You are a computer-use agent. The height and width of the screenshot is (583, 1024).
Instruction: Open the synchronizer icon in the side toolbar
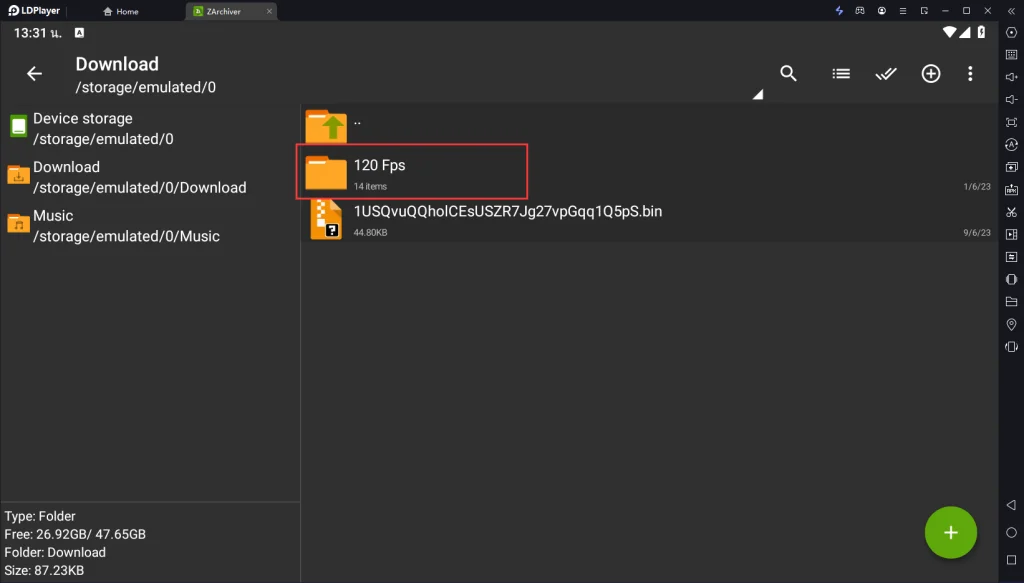[x=1012, y=257]
